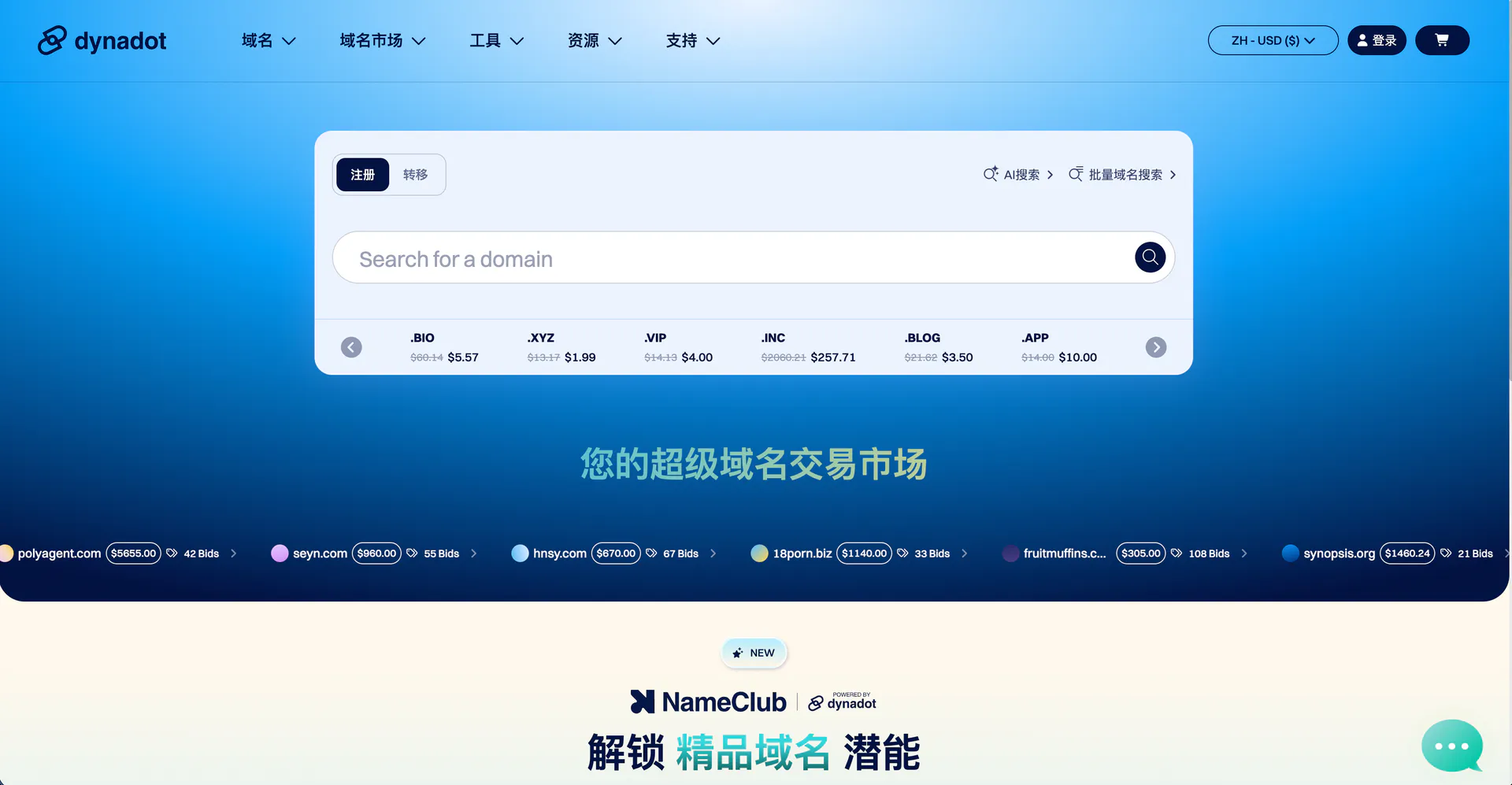This screenshot has height=785, width=1512.
Task: Click the magnifier search button
Action: click(x=1149, y=257)
